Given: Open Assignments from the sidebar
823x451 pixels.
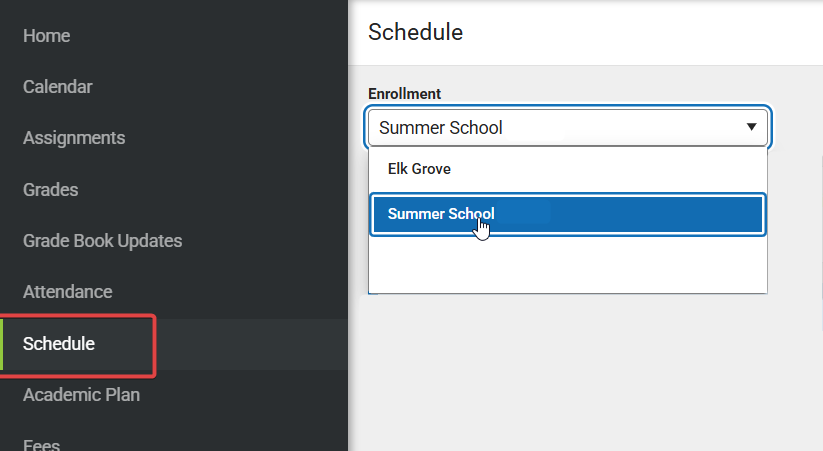Looking at the screenshot, I should click(74, 138).
